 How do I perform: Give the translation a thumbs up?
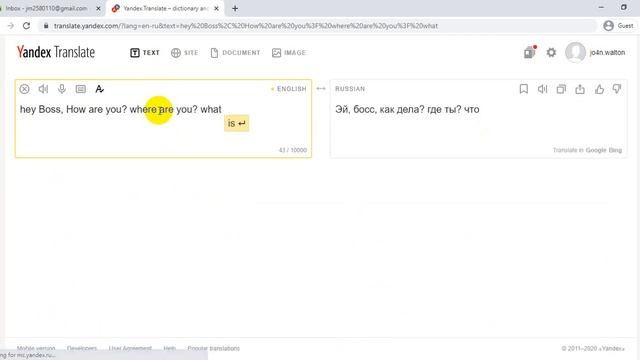pos(599,89)
